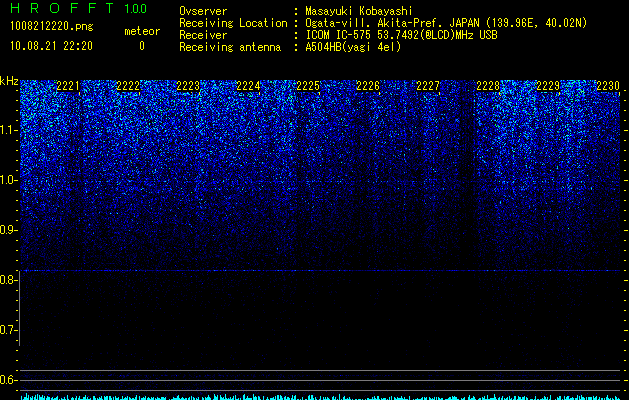The image size is (629, 400).
Task: Click the 2229 time marker
Action: 548,86
